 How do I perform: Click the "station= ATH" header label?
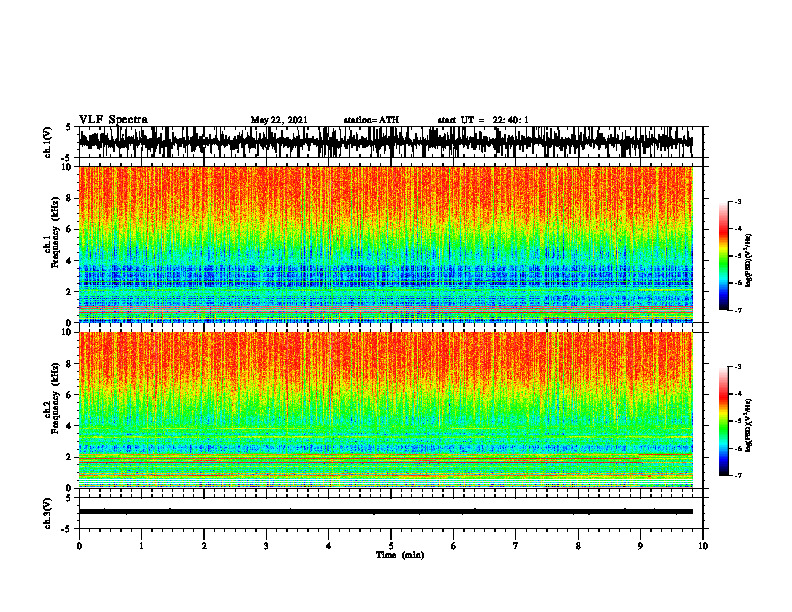[x=371, y=120]
